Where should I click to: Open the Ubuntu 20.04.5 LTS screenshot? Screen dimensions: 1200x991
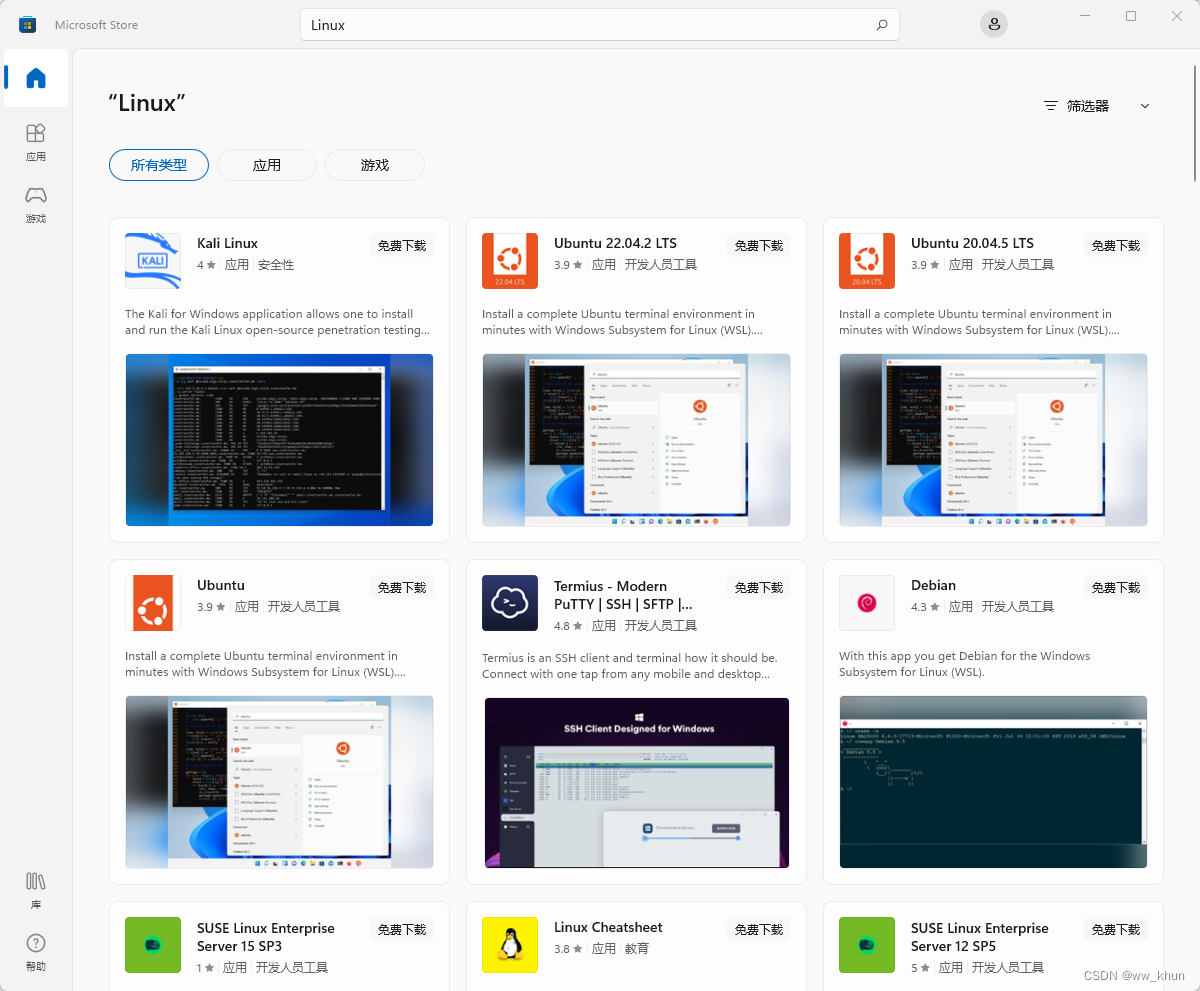(x=993, y=440)
